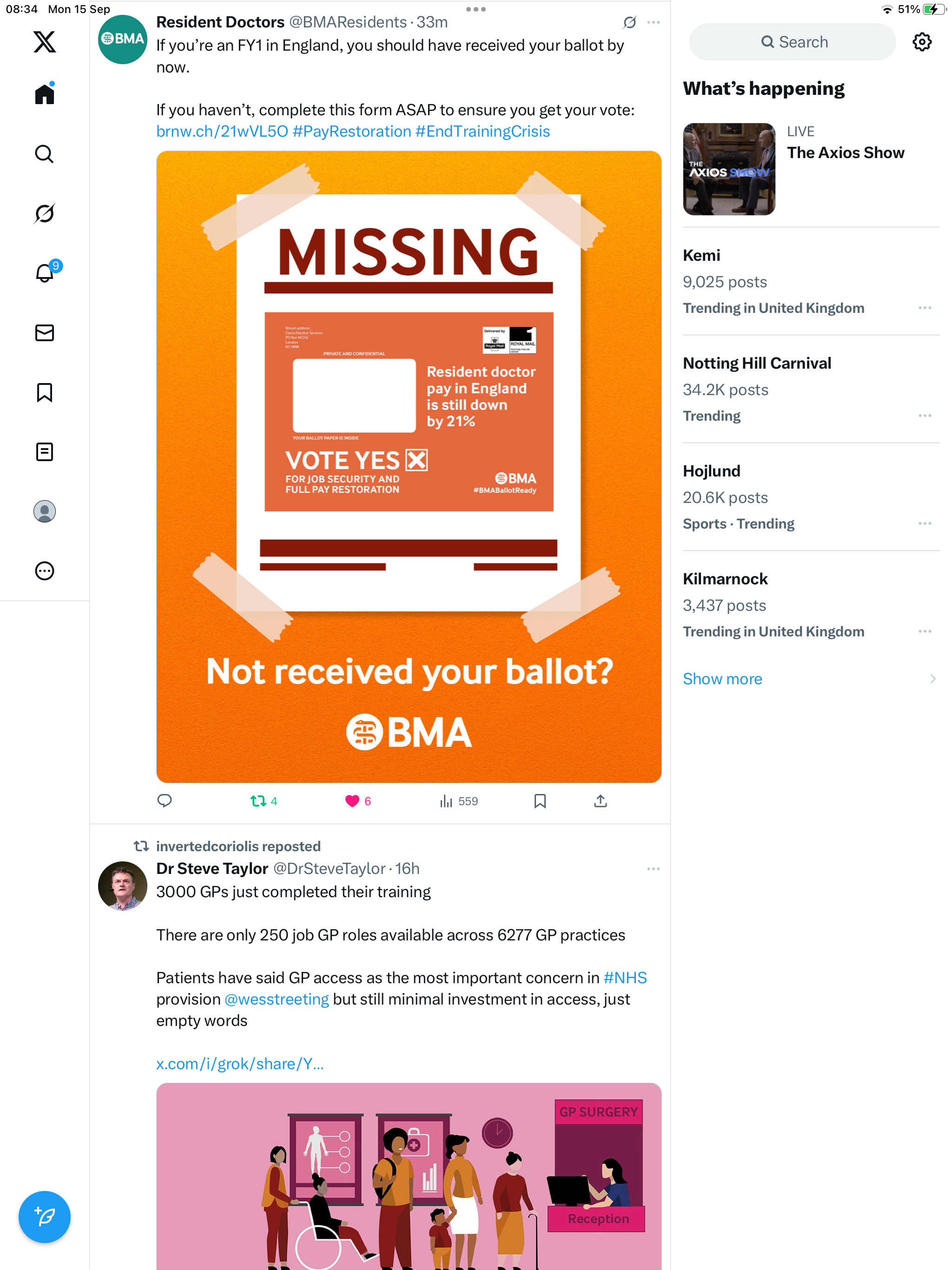Open the Search tab in sidebar
Viewport: 952px width, 1270px height.
click(44, 154)
